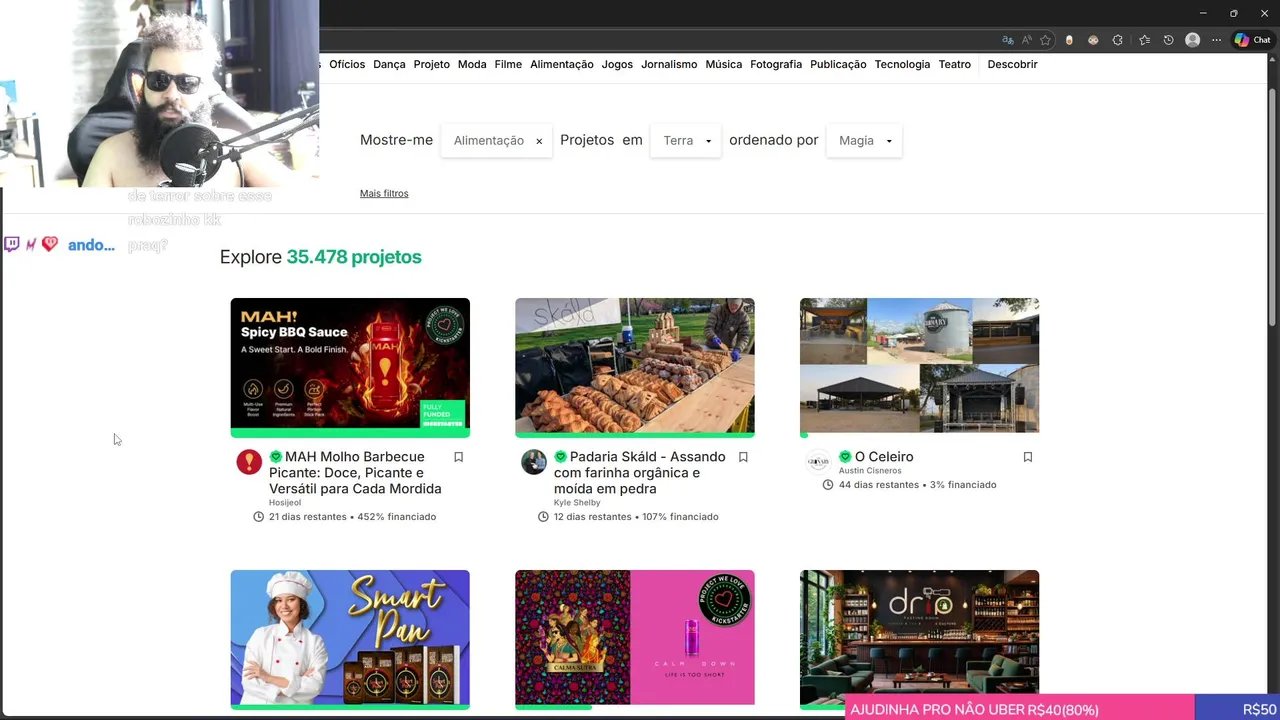
Task: Bookmark the Padaria Skáld project
Action: (743, 457)
